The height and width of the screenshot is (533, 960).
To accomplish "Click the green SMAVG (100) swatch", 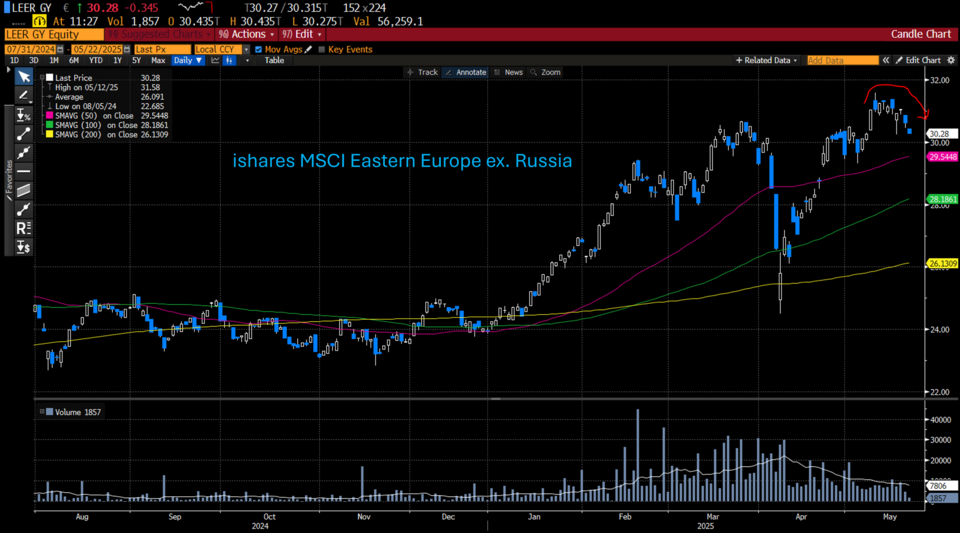I will click(x=50, y=125).
